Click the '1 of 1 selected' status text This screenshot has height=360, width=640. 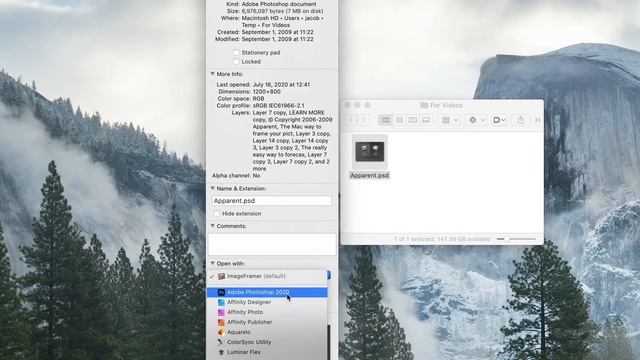(442, 239)
